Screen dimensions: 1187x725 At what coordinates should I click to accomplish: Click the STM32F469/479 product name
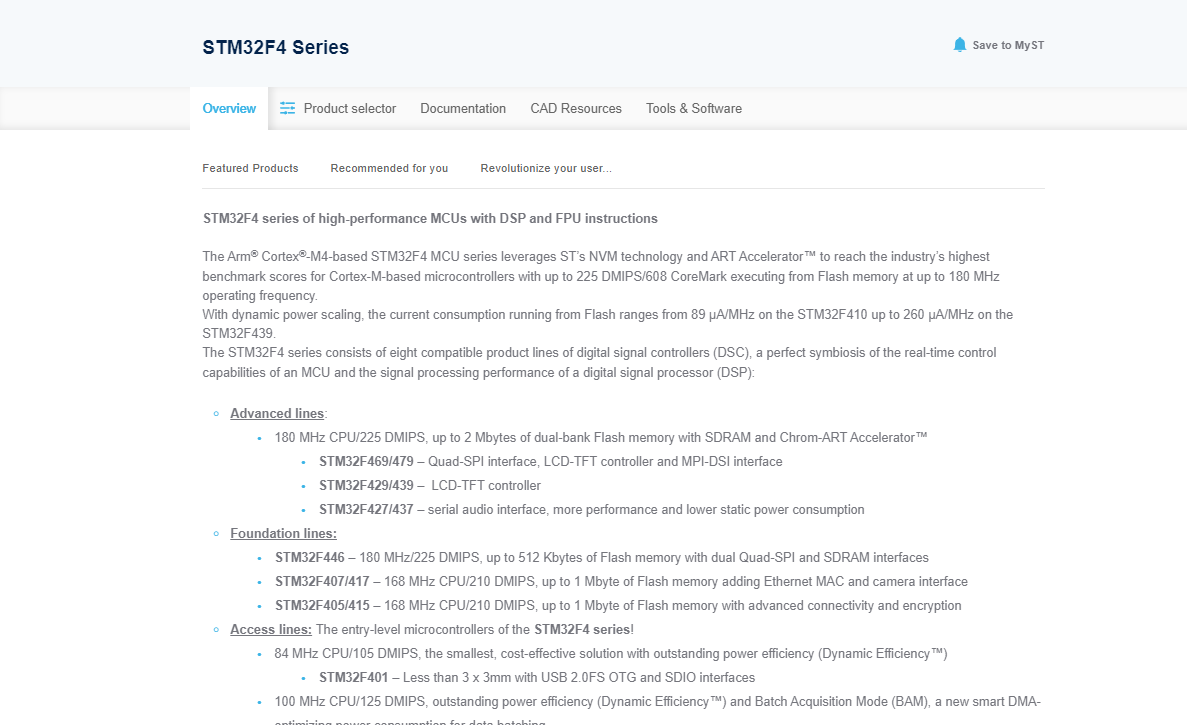click(366, 462)
